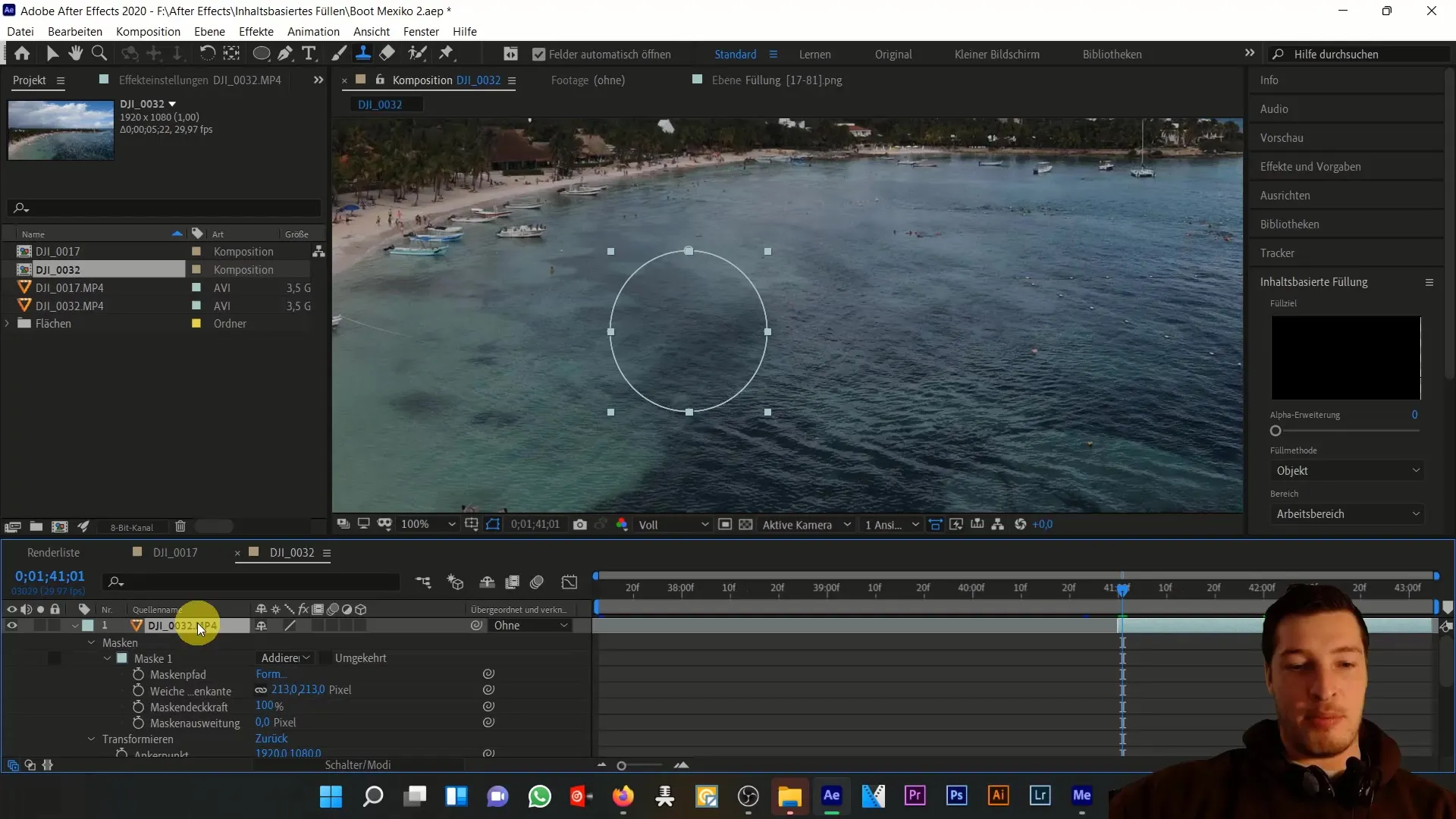The width and height of the screenshot is (1456, 819).
Task: Toggle Maskenausweitung stopwatch
Action: [138, 723]
